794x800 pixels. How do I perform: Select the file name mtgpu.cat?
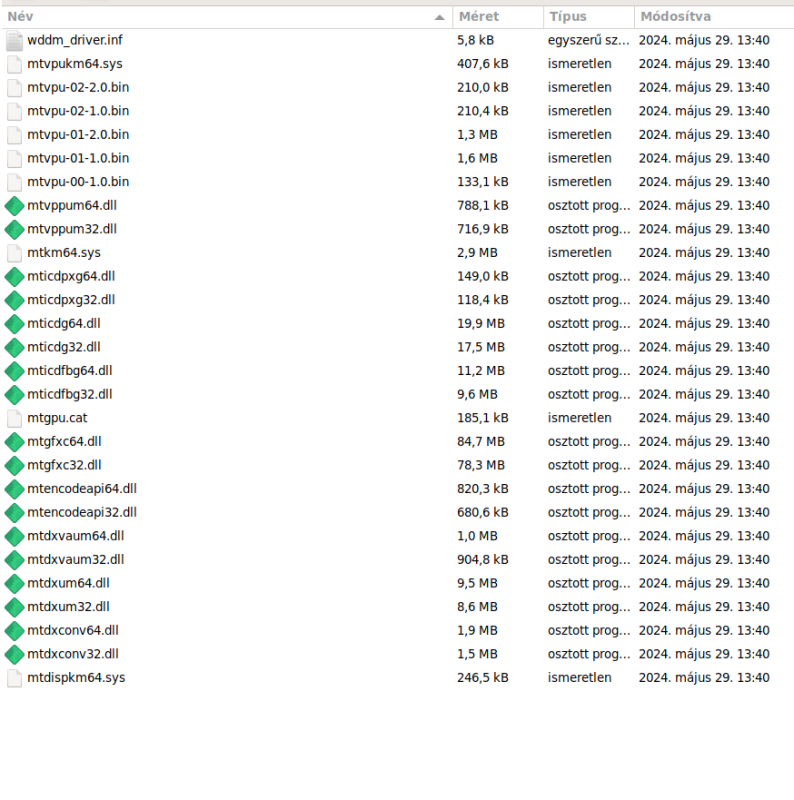click(57, 418)
